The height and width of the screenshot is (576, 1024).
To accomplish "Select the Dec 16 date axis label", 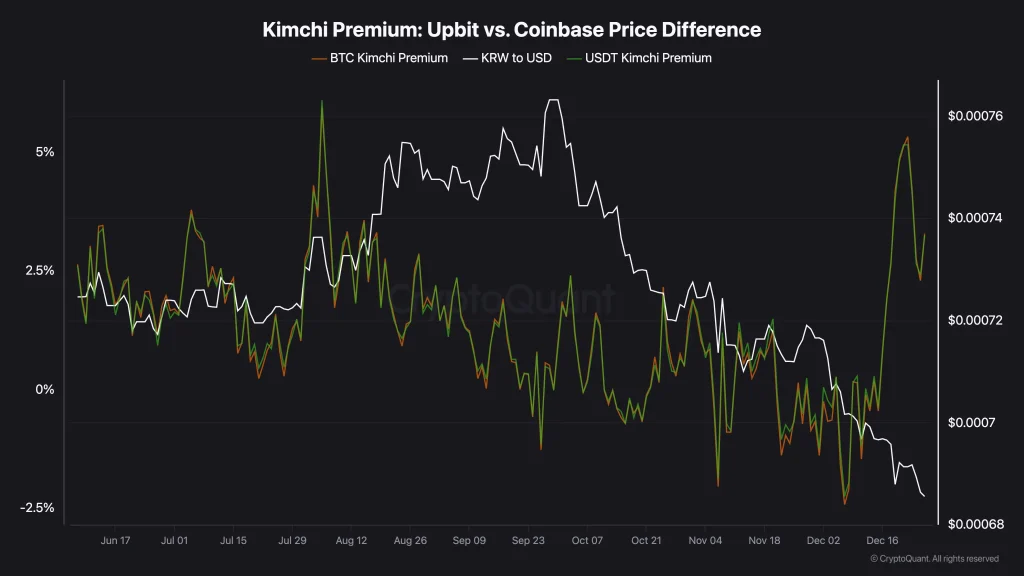I will coord(882,541).
